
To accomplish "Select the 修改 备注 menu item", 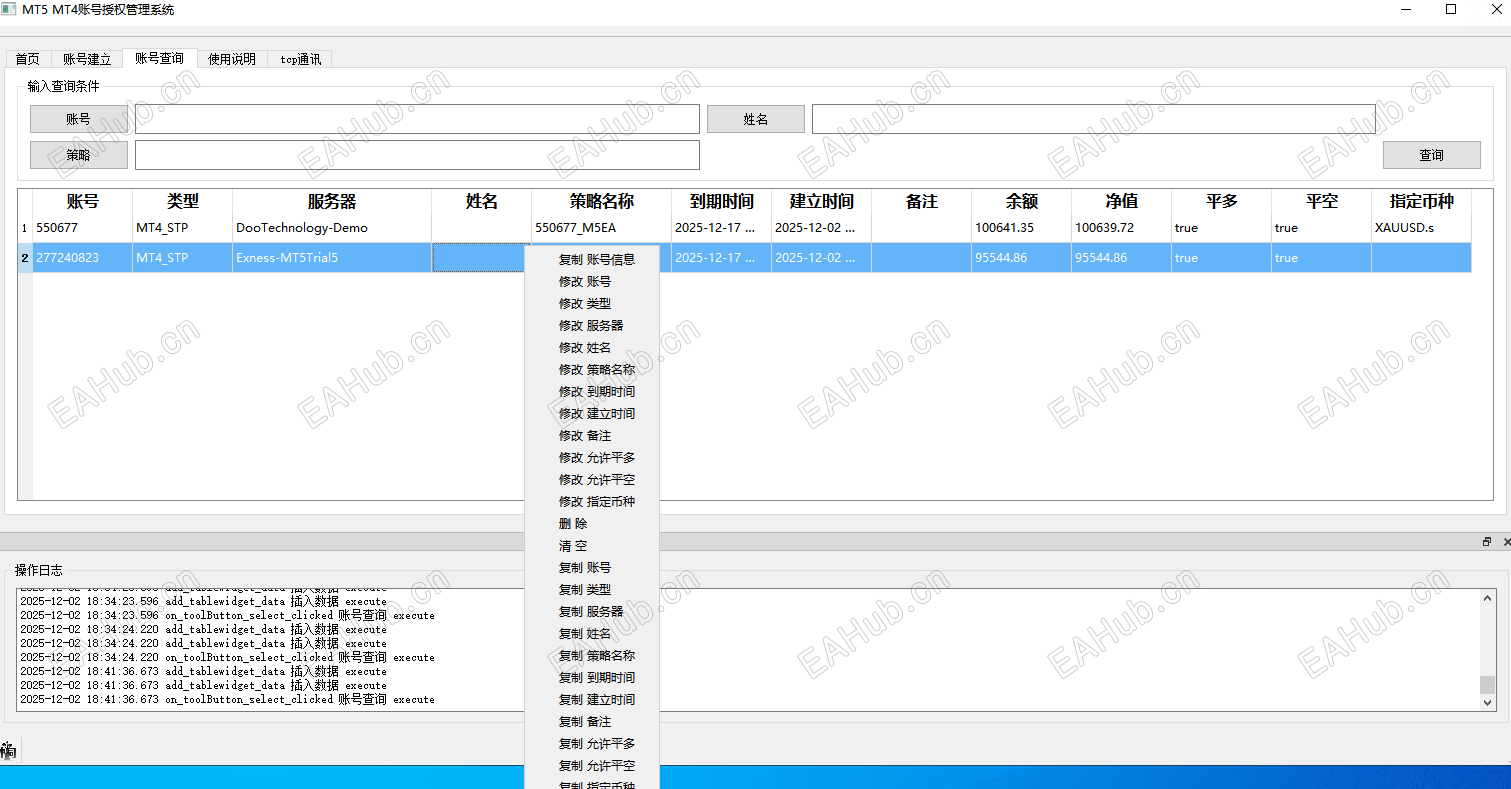I will [592, 435].
